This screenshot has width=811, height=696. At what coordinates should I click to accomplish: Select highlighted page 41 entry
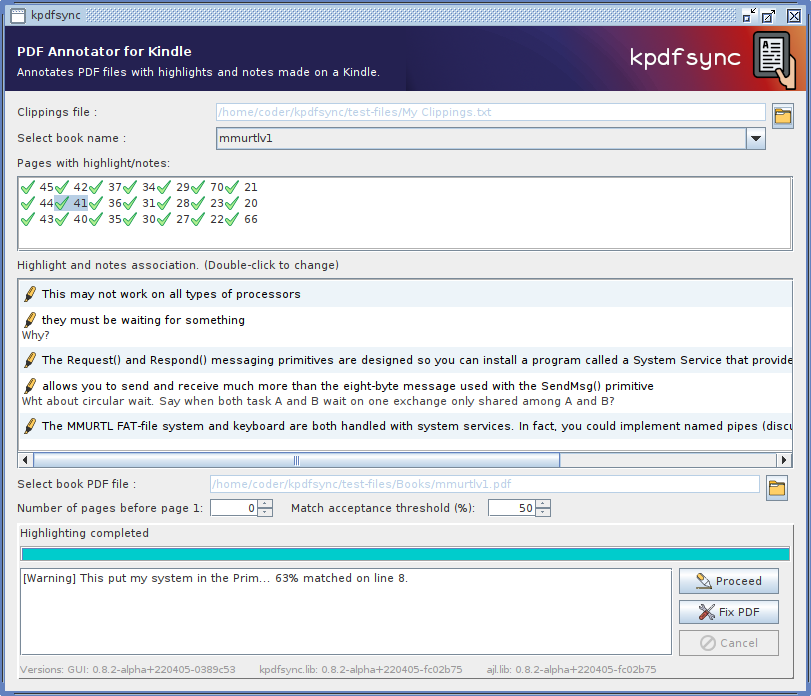[x=71, y=203]
